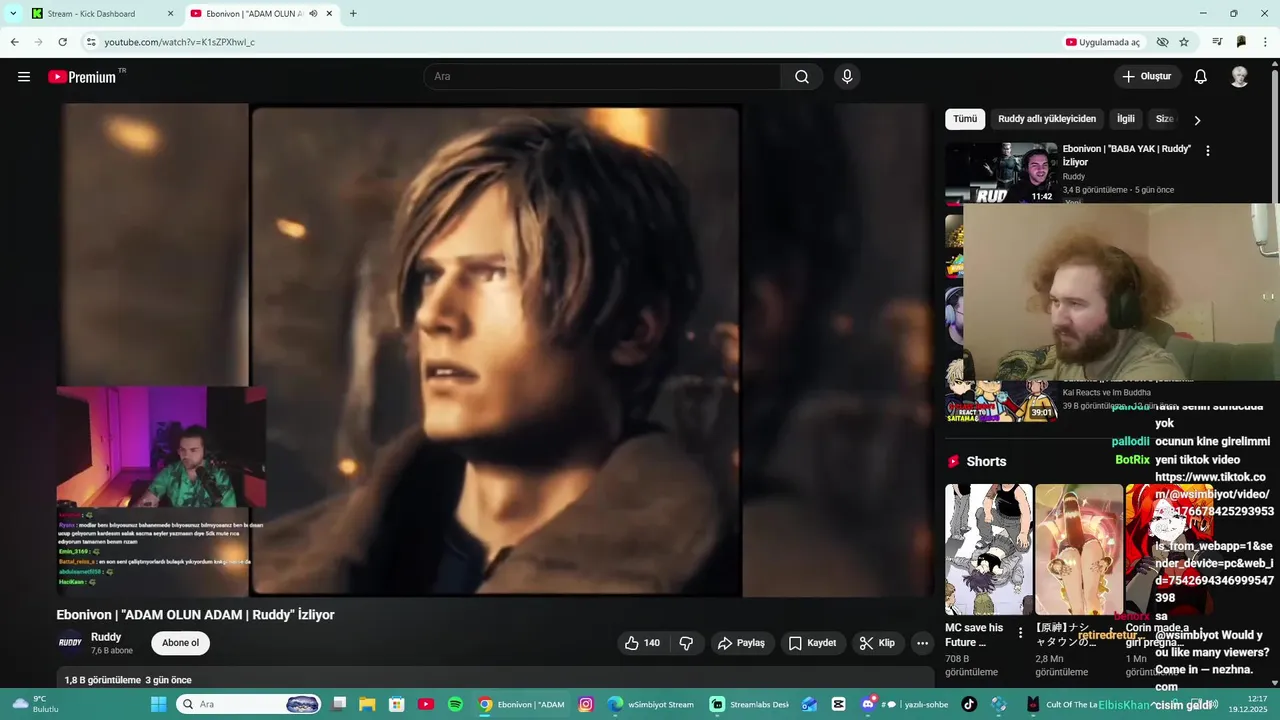
Task: Open the media control icon in Chrome toolbar
Action: (1217, 42)
